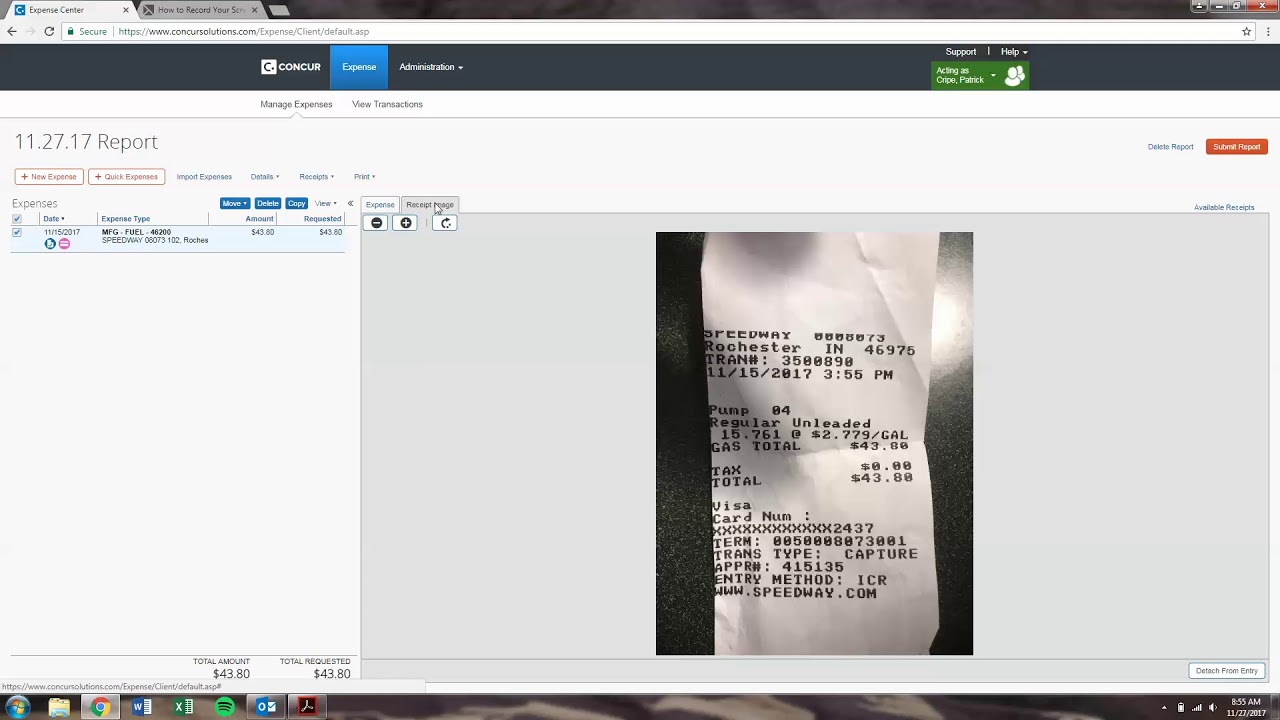Expand the Print menu
The image size is (1280, 720).
tap(364, 177)
